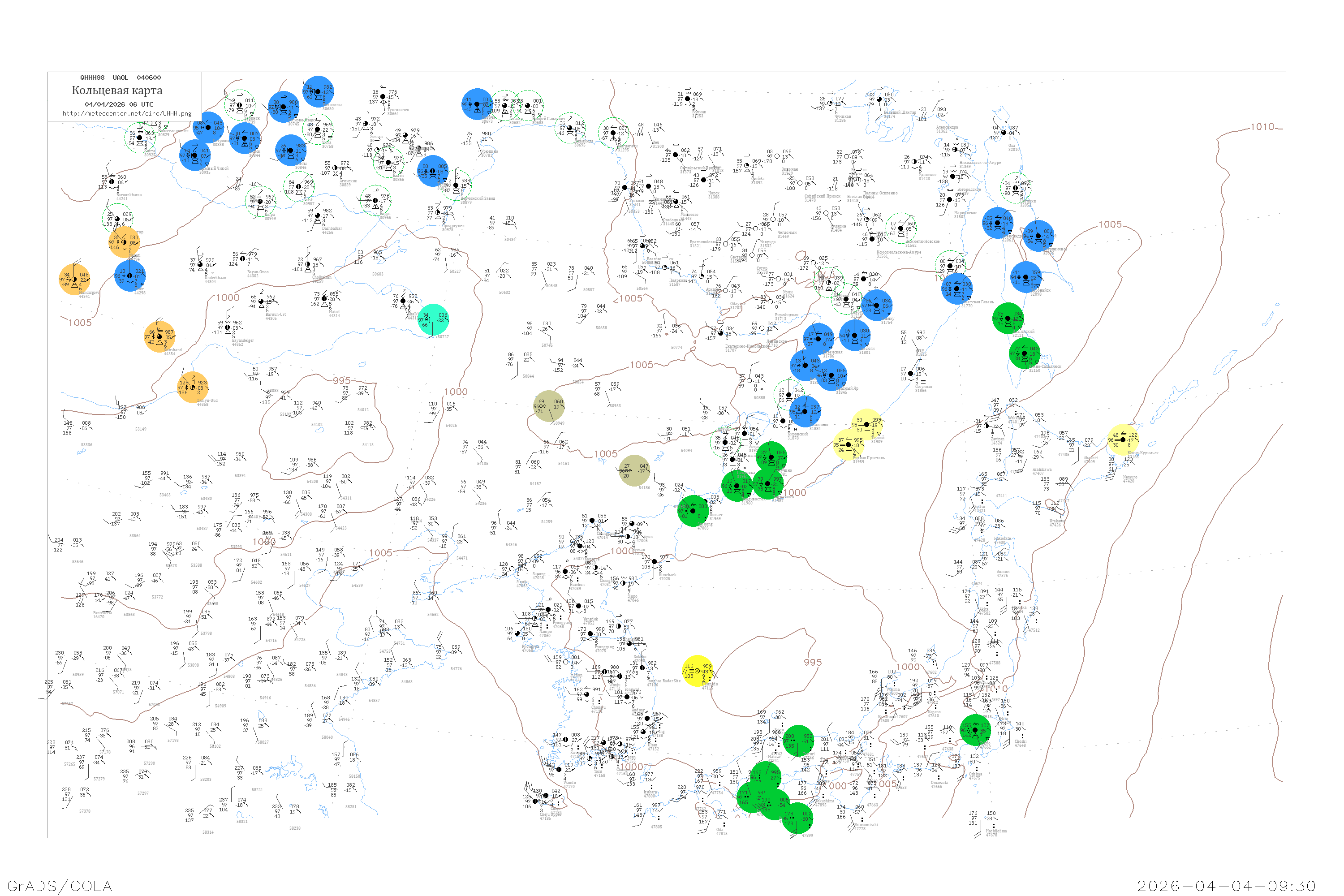Screen dimensions: 1344x896
Task: Click the '04/04/2026 06 UTC' date line
Action: tap(120, 104)
